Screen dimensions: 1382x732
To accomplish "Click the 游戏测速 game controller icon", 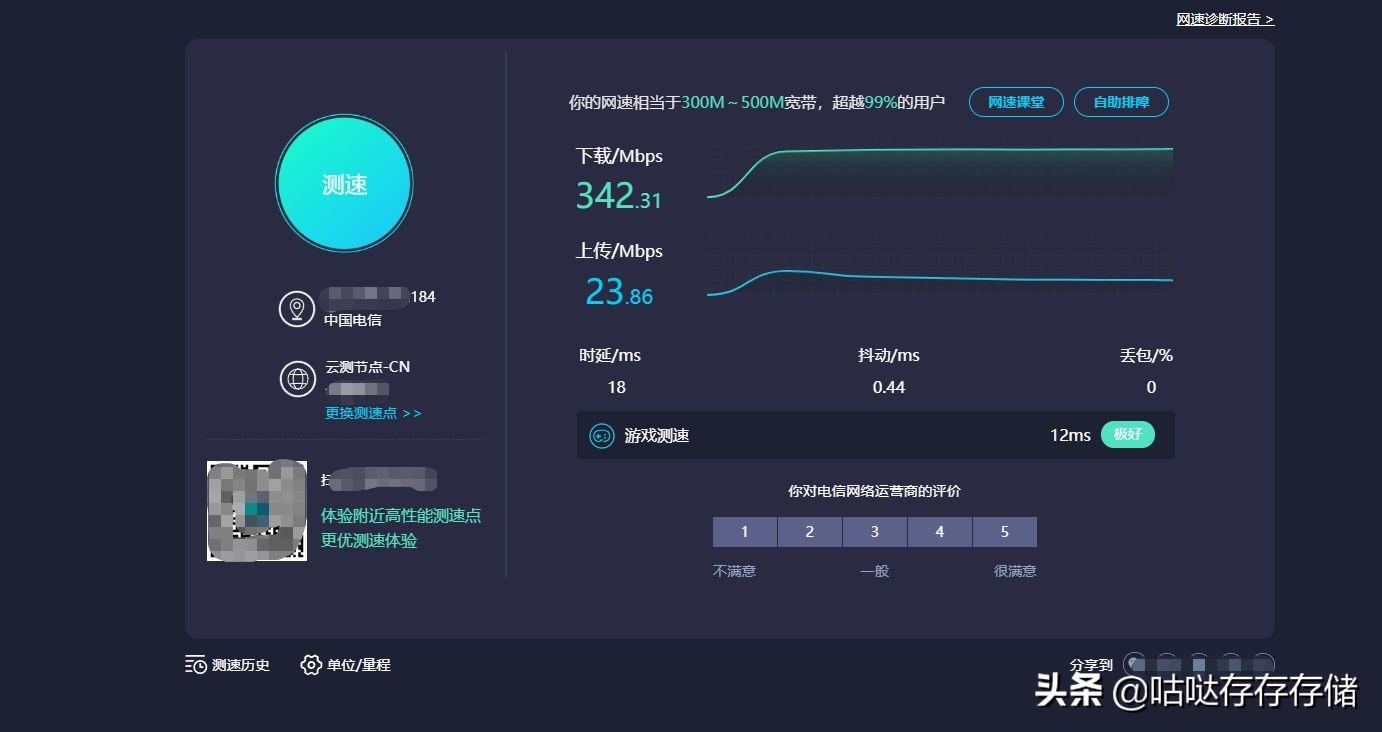I will [601, 435].
